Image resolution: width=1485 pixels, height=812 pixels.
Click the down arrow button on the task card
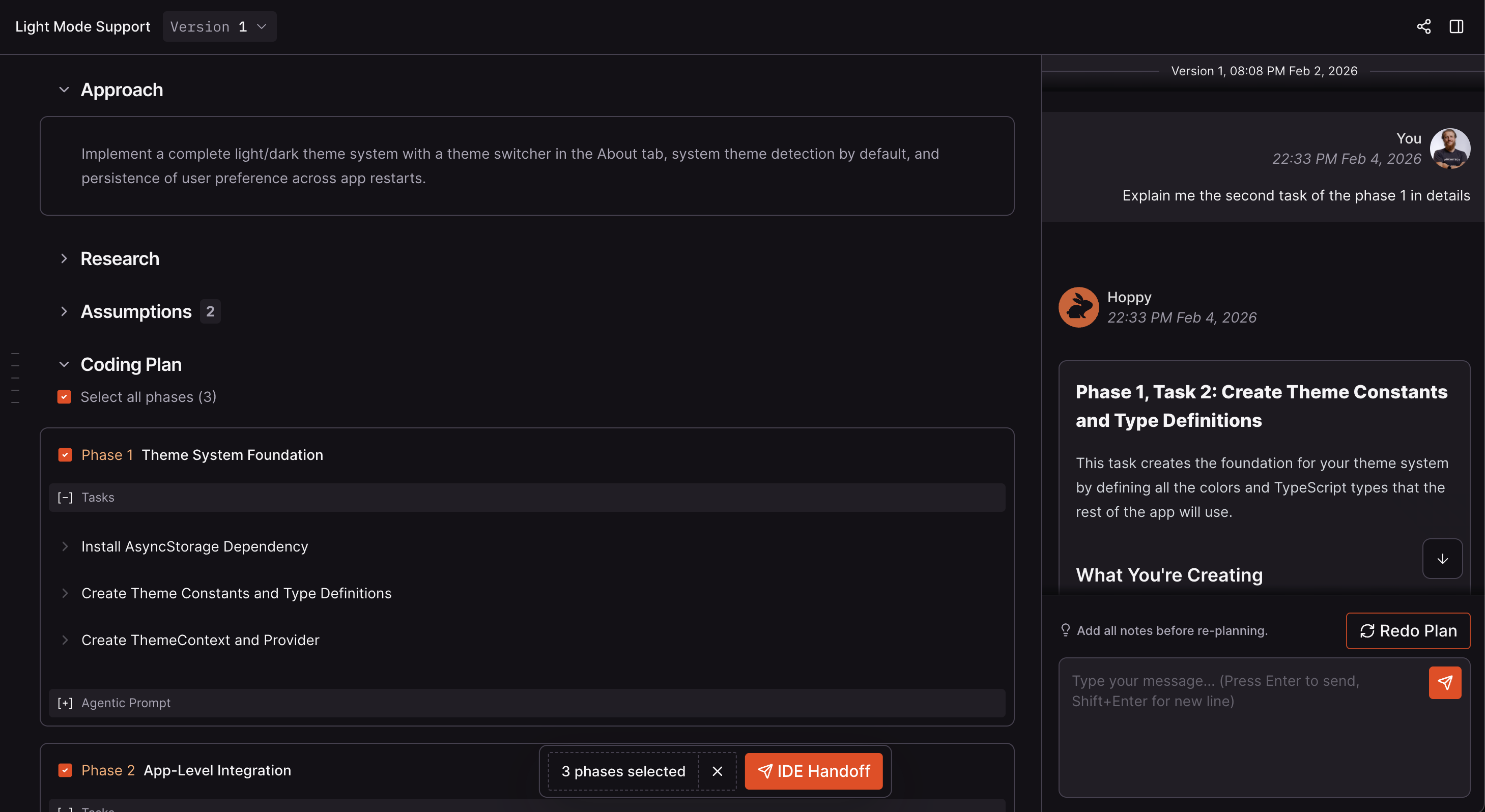[1442, 558]
